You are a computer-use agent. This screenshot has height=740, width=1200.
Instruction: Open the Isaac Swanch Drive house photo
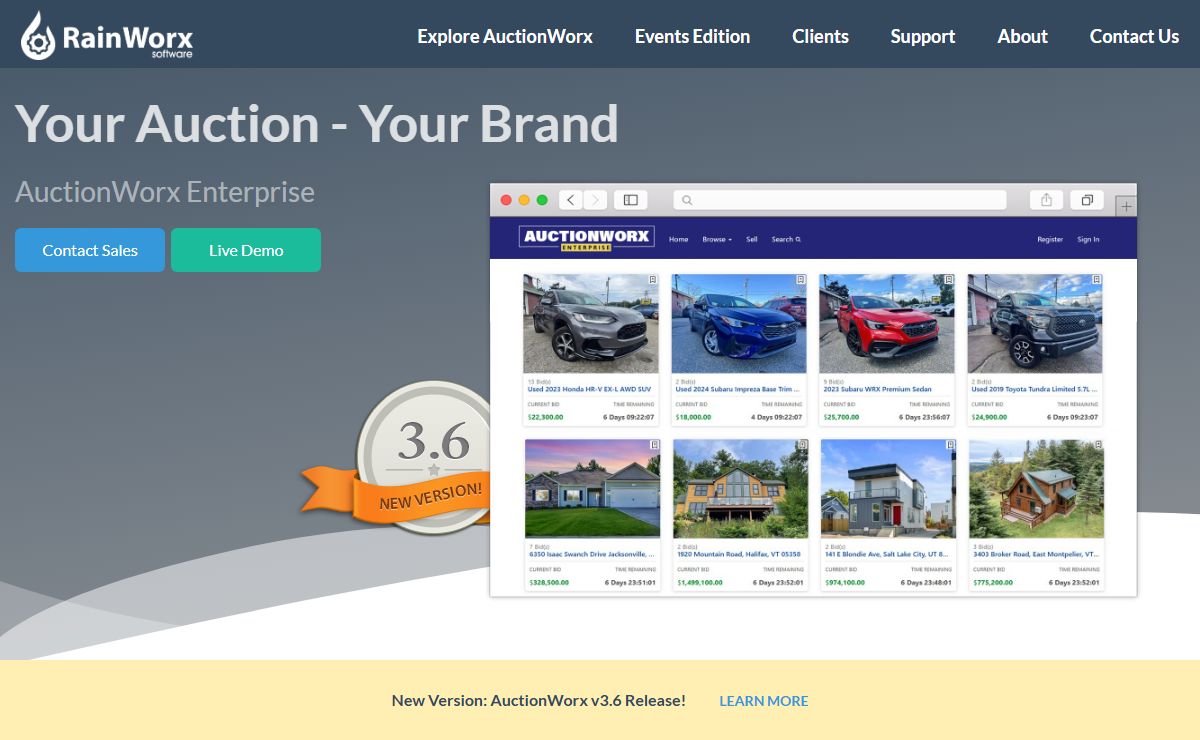592,489
